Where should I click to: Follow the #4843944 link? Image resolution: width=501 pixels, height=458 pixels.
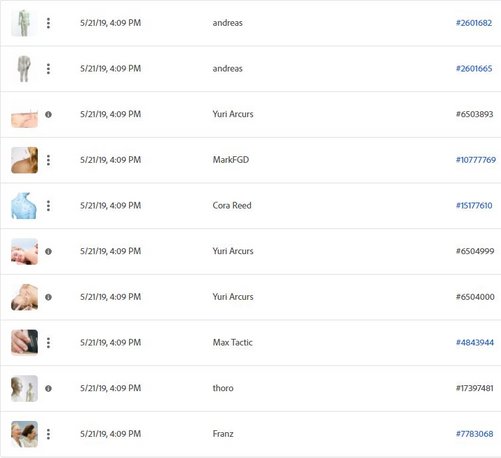[x=475, y=343]
